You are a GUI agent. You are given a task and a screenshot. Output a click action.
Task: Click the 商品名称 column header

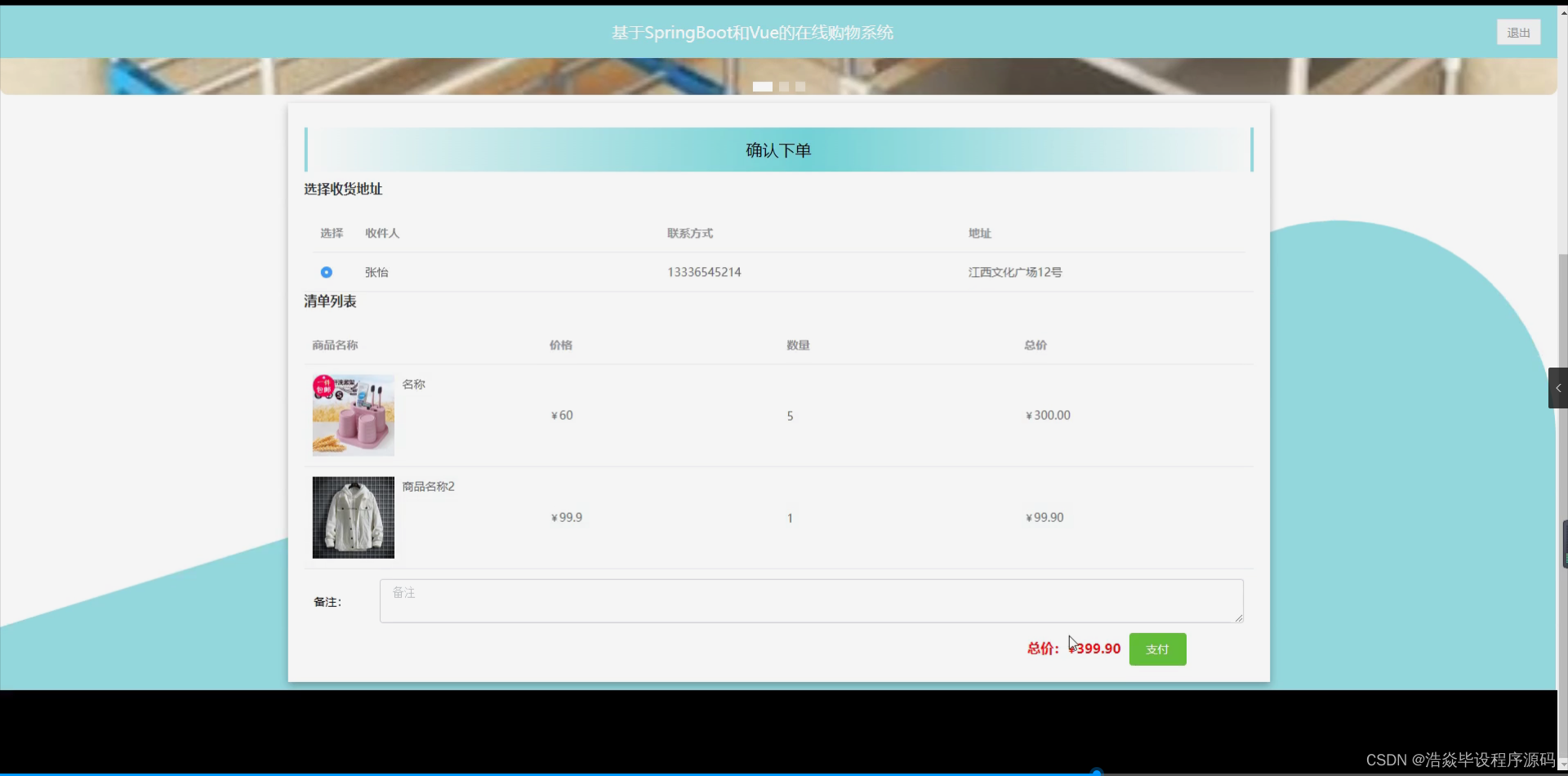333,345
